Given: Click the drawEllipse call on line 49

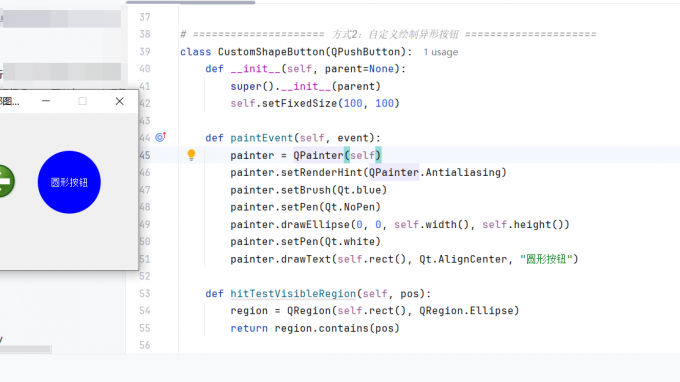Looking at the screenshot, I should pos(315,225).
